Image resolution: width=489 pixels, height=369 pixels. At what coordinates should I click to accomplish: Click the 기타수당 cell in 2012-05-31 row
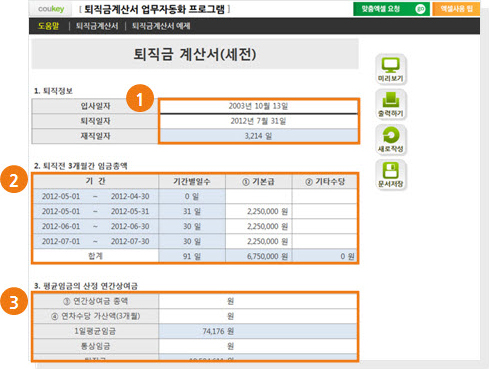[325, 211]
